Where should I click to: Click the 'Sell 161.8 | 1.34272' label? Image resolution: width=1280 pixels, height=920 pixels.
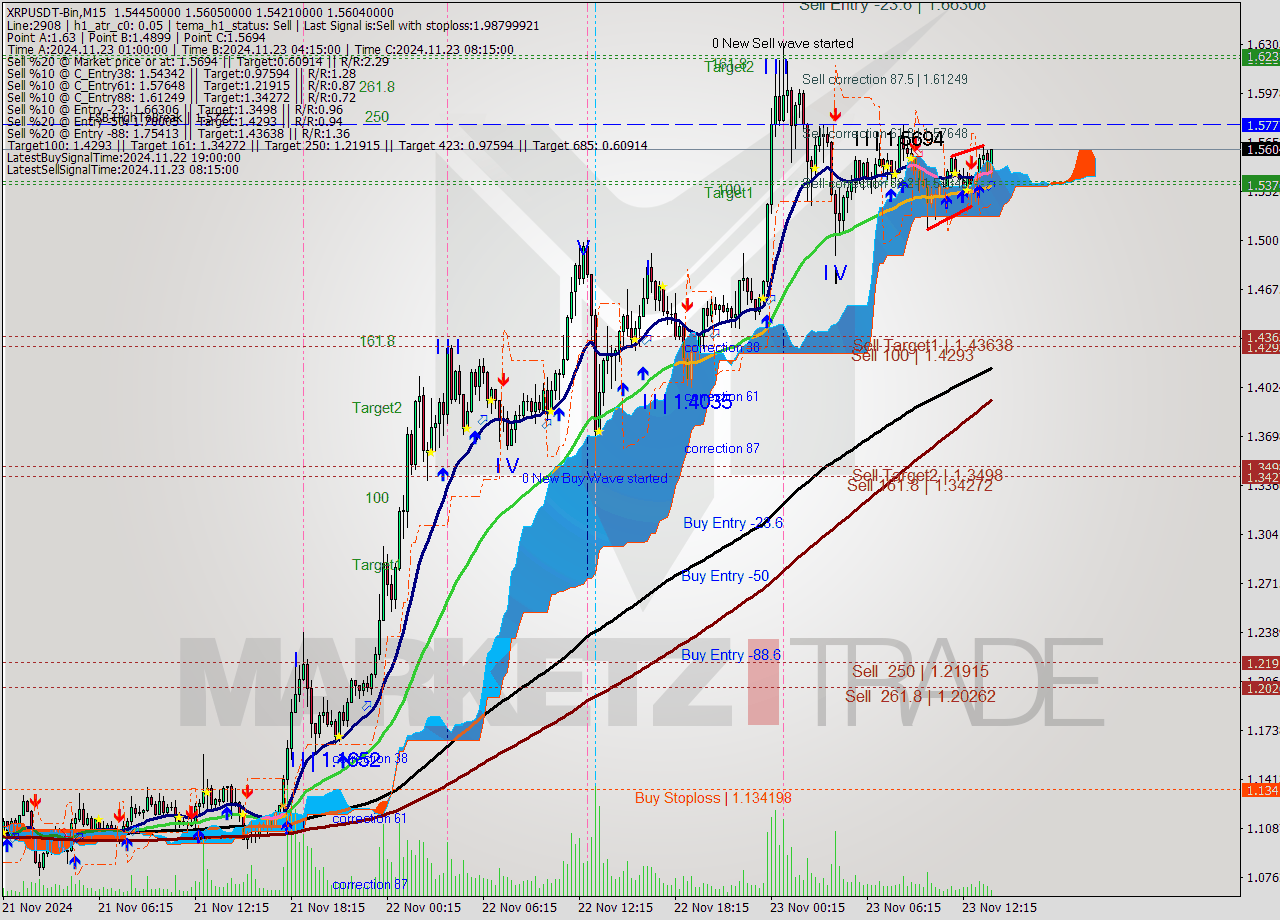point(920,485)
